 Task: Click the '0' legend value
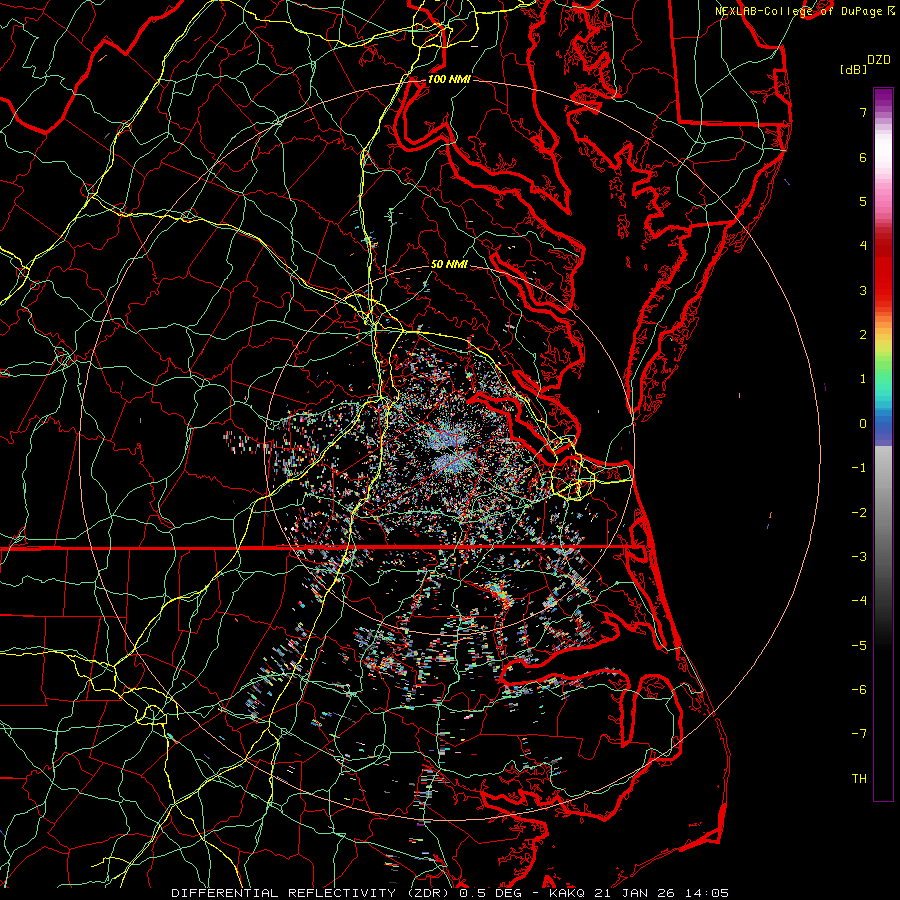pos(863,424)
